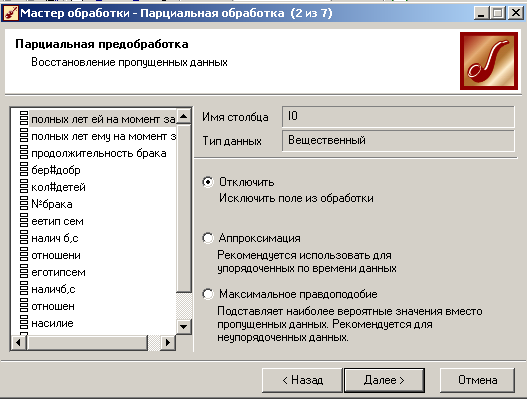
Task: Select the list row 'полных лет ему на момент'
Action: [x=104, y=136]
